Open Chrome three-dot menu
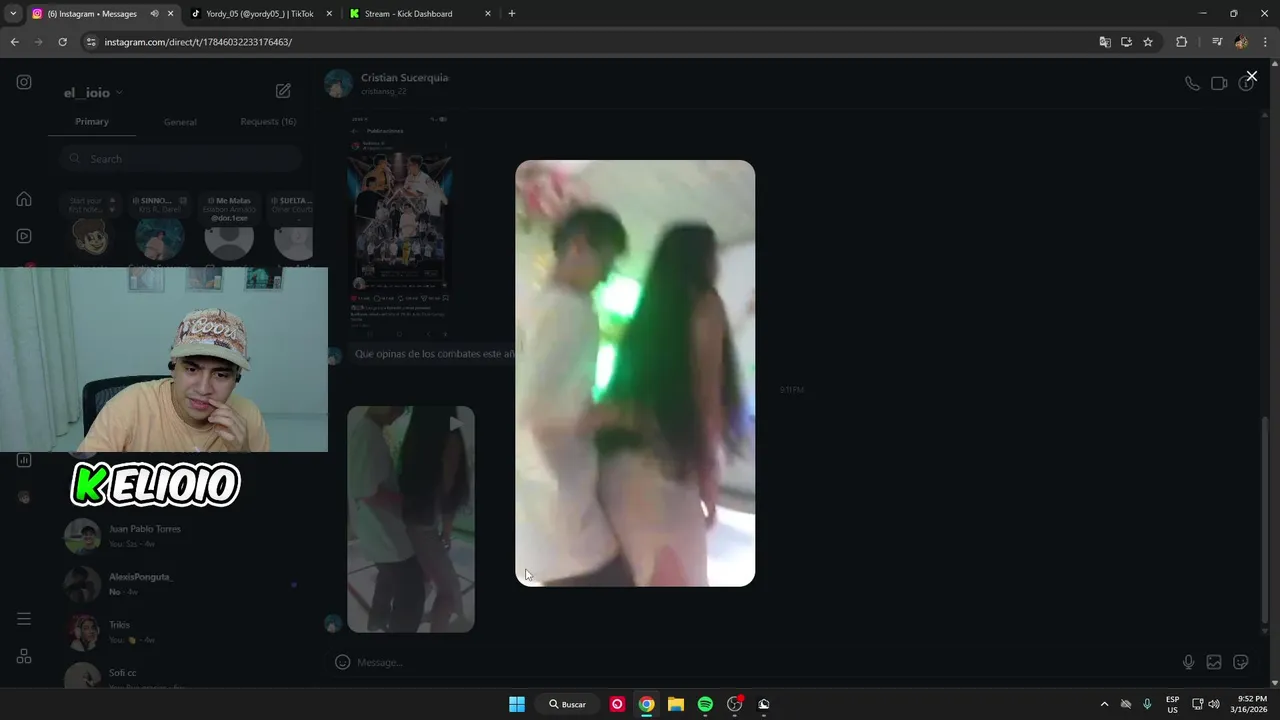This screenshot has height=720, width=1280. pyautogui.click(x=1265, y=42)
